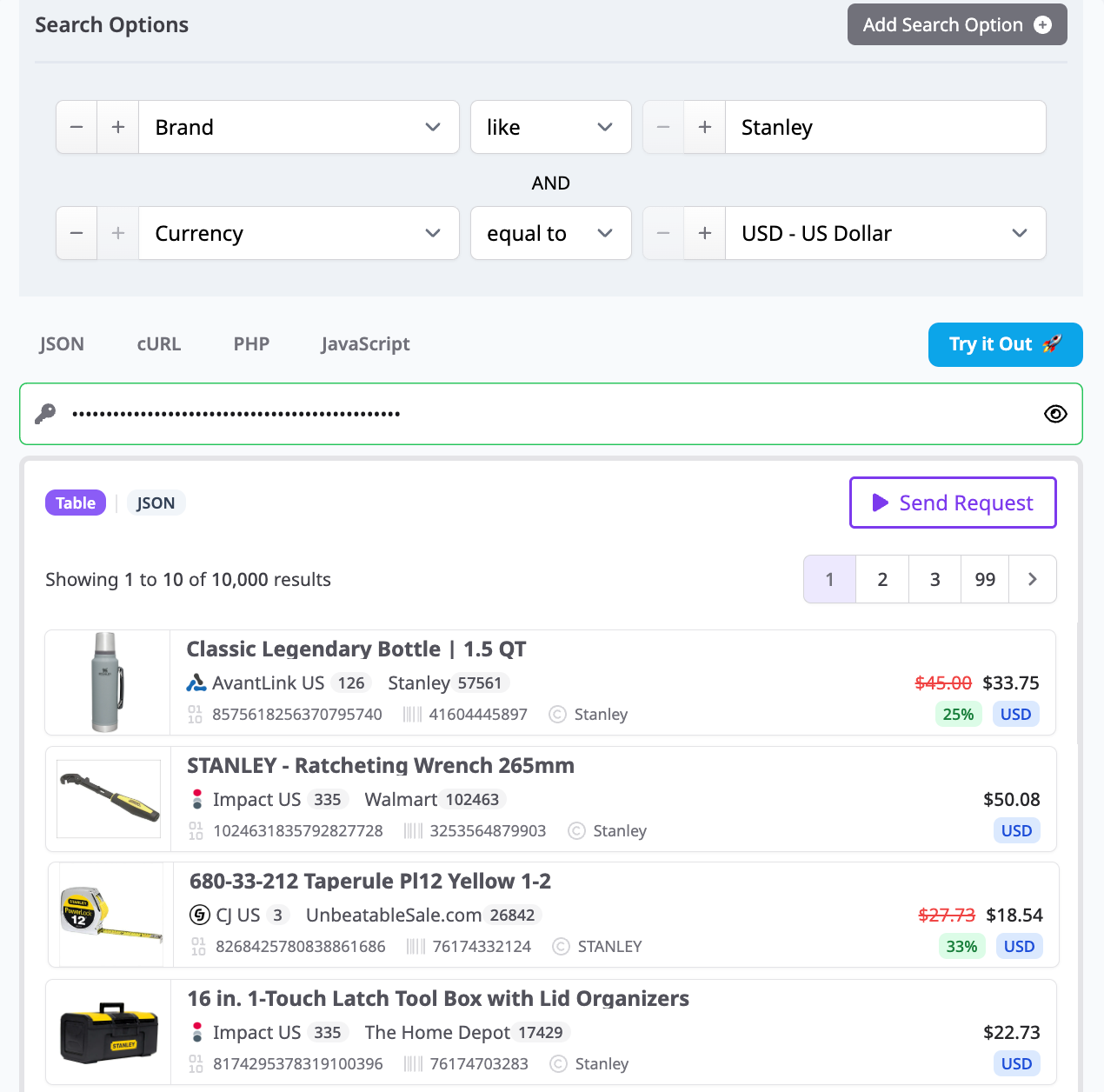Click the ID icon beside 8575618256370795740
This screenshot has height=1092, width=1104.
(195, 715)
